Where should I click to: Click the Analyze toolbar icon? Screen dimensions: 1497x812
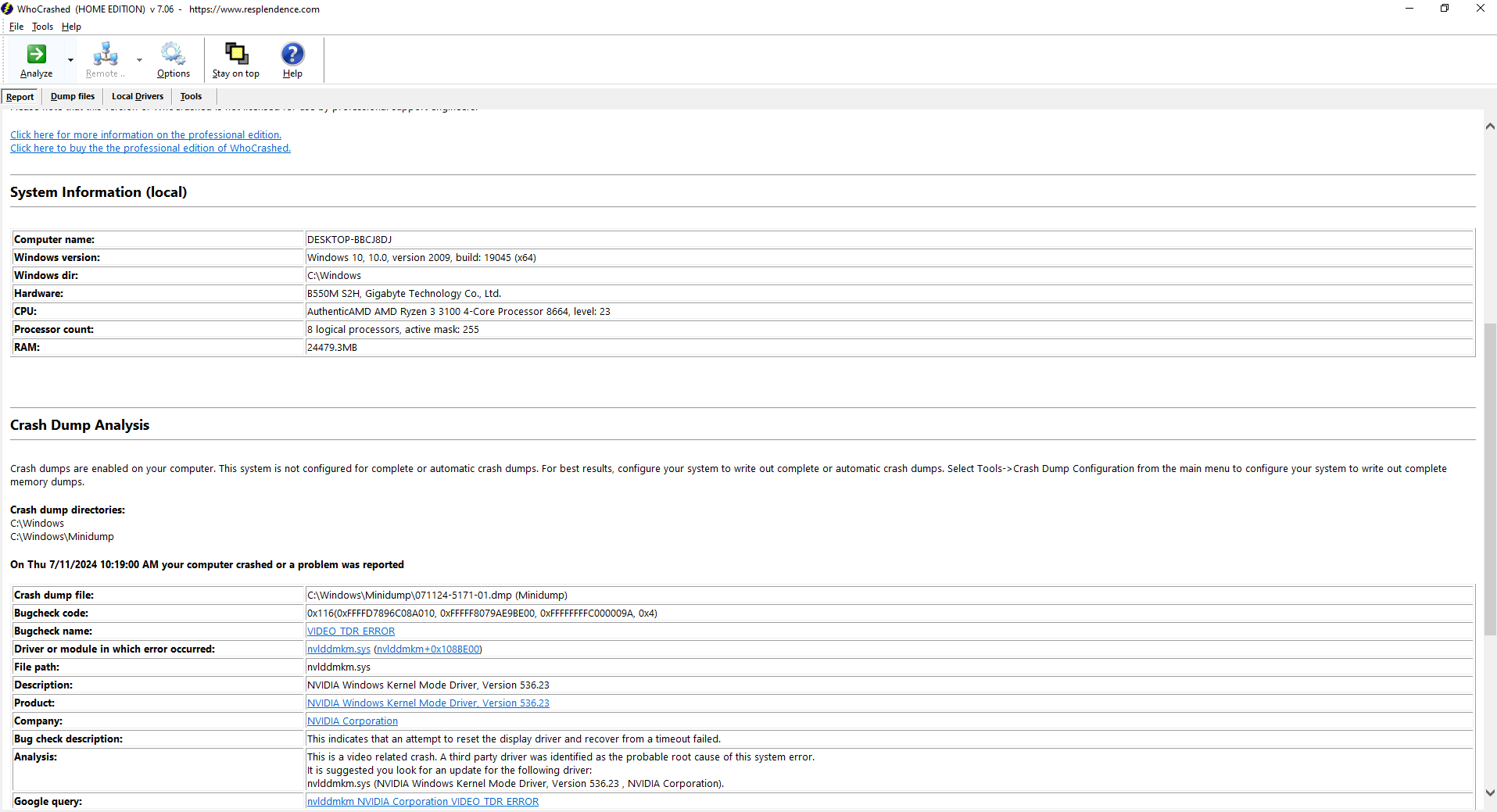[36, 60]
